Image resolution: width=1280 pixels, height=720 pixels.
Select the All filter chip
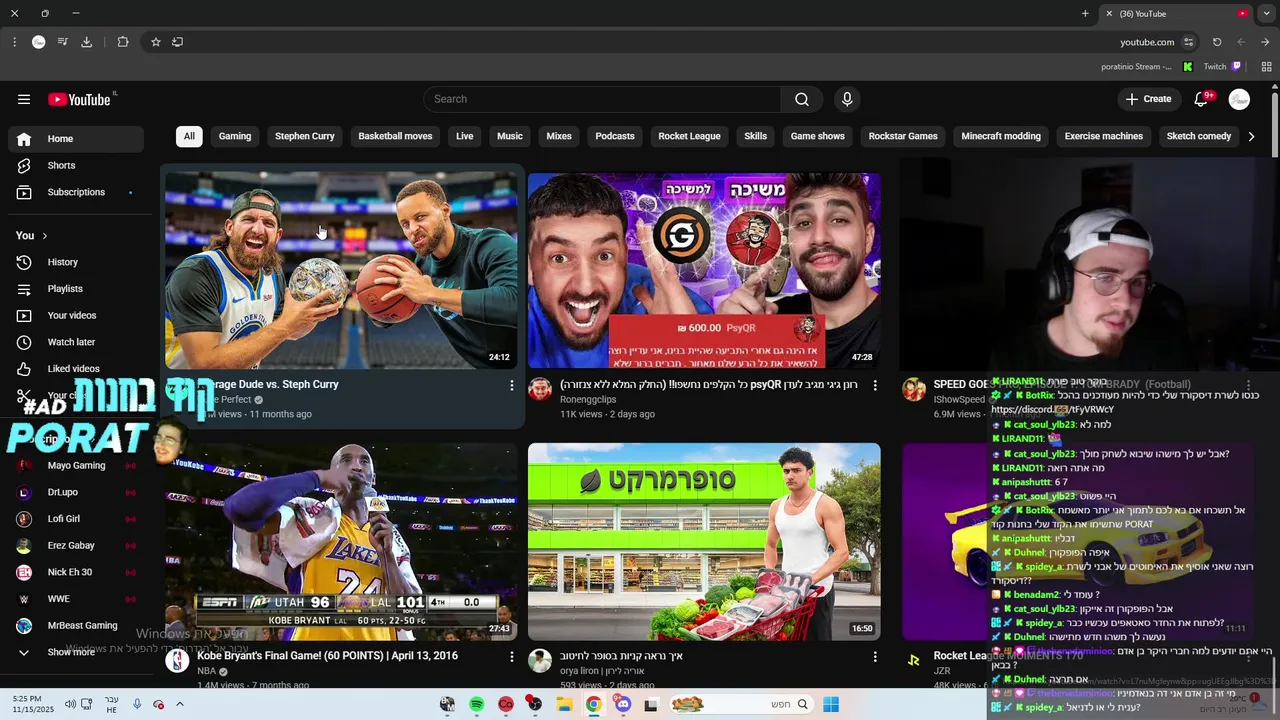click(189, 136)
